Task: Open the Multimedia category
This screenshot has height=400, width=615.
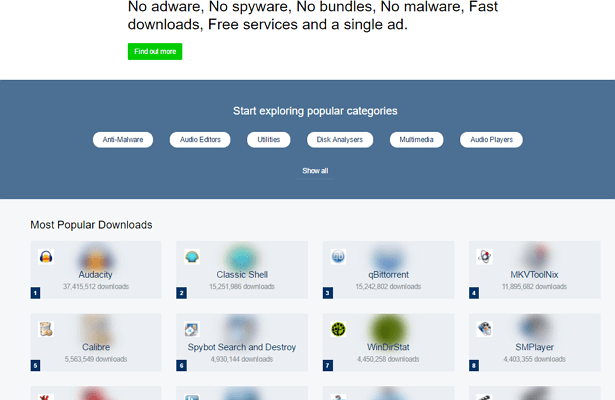Action: pos(417,140)
